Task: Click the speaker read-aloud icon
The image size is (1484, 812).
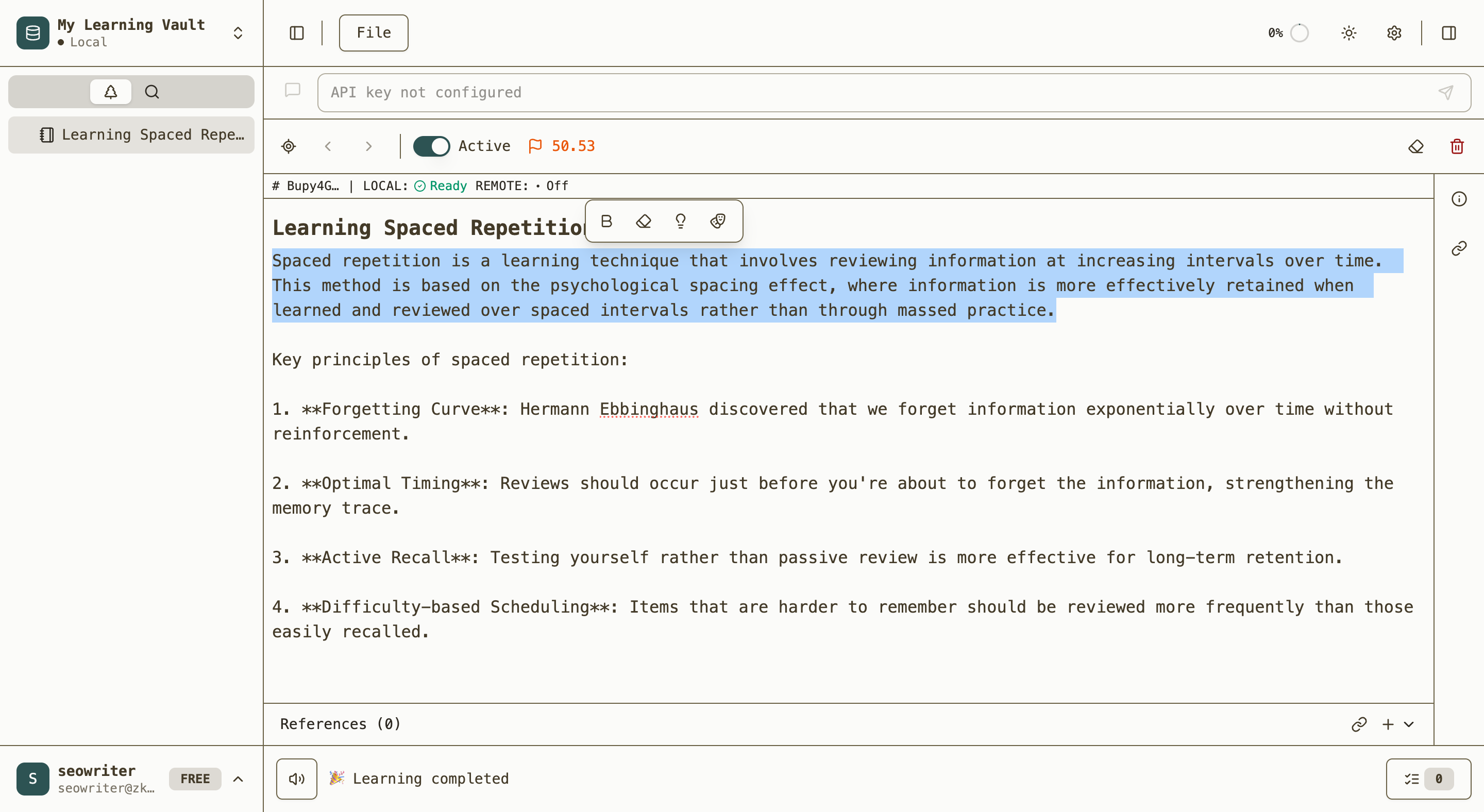Action: click(x=296, y=779)
